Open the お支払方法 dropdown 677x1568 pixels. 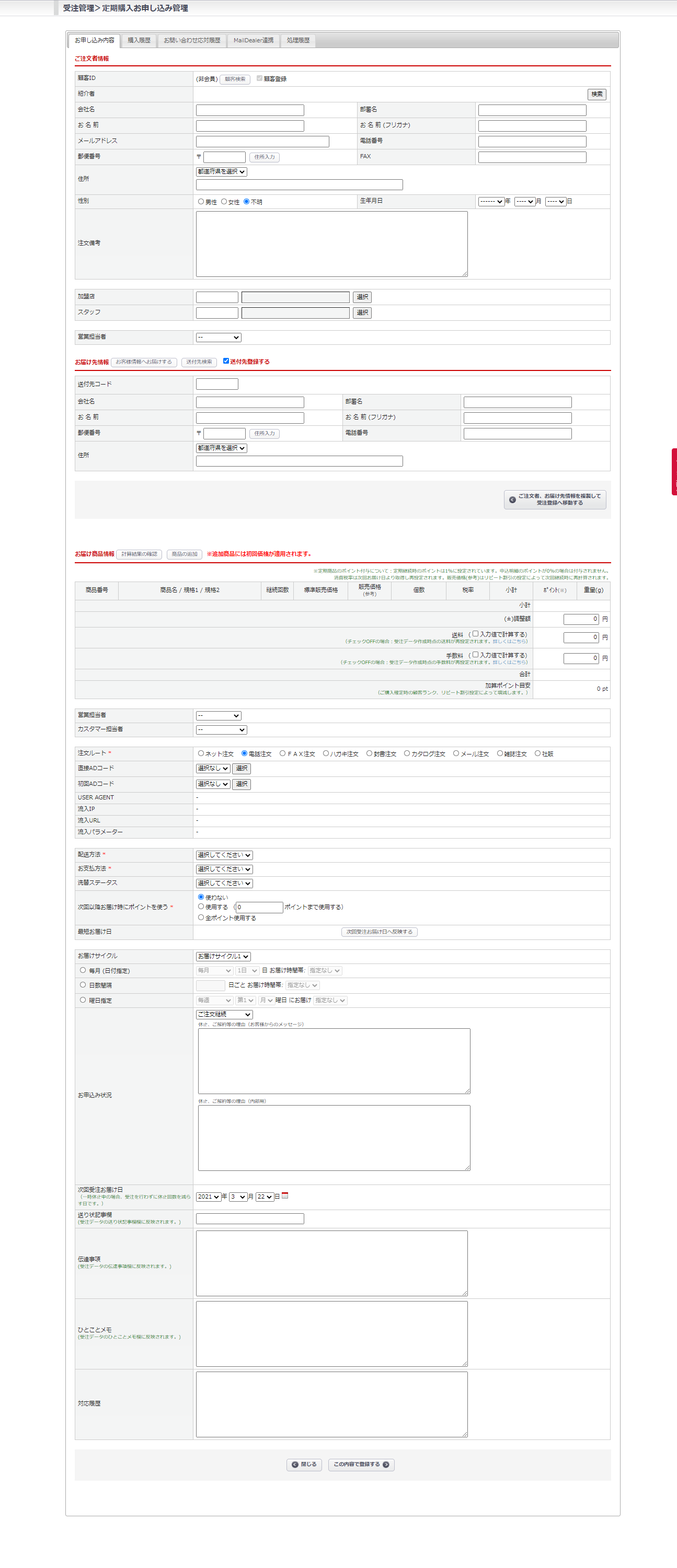coord(224,869)
